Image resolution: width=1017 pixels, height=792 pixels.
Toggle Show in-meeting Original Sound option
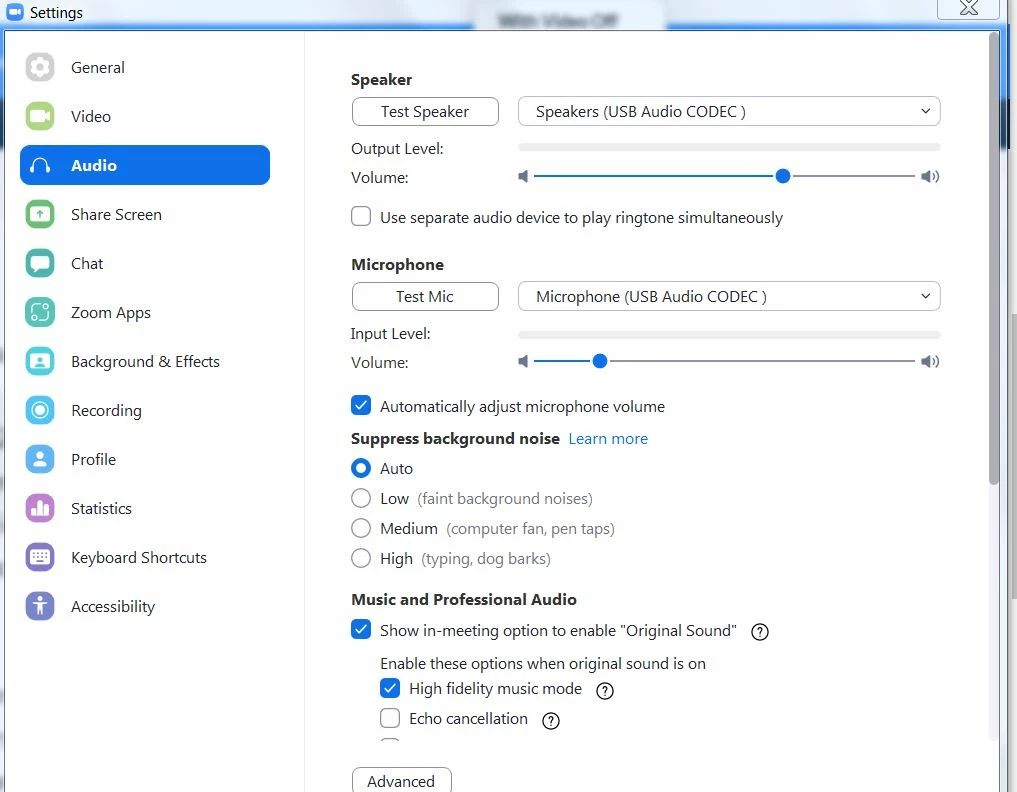click(x=361, y=629)
